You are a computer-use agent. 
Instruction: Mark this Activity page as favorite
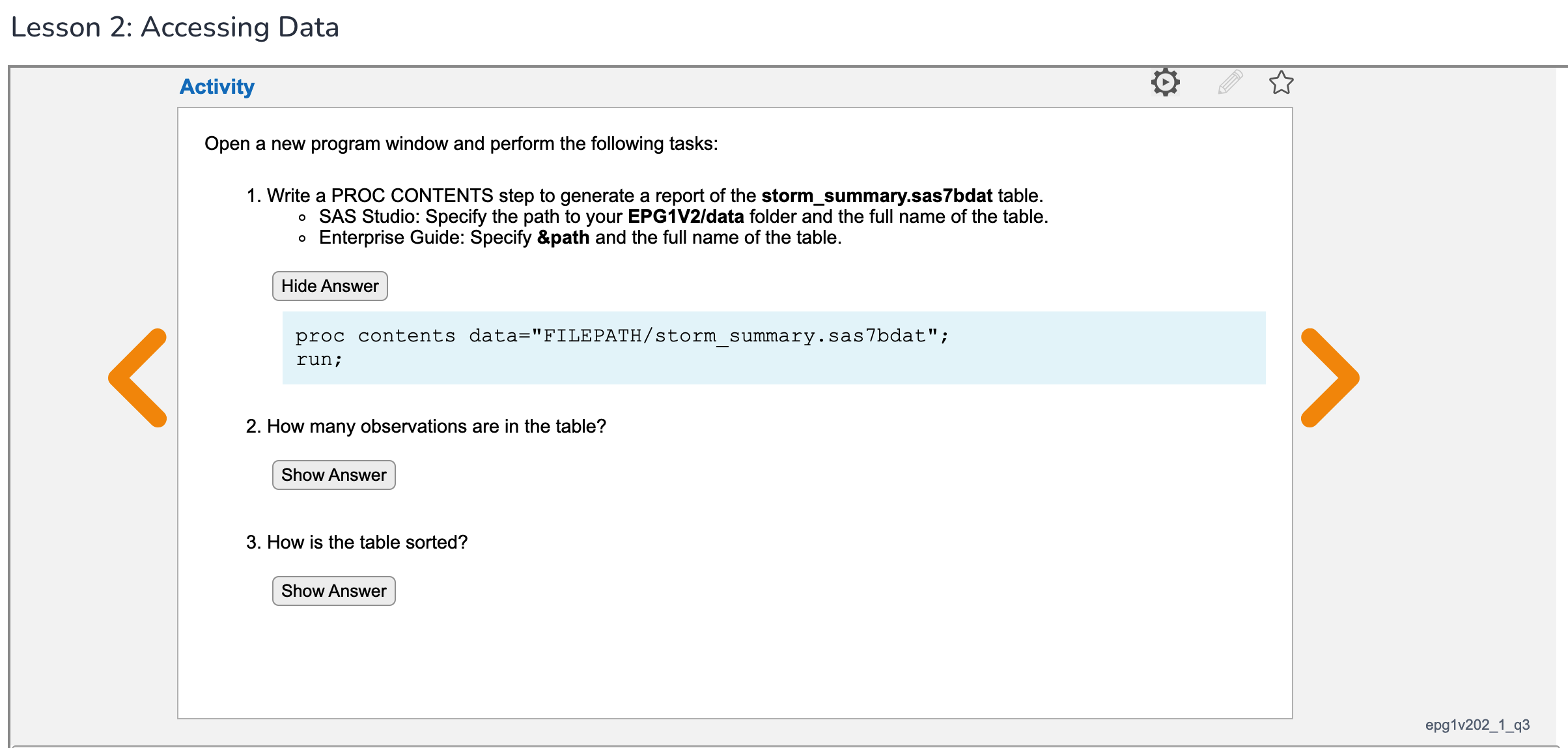click(1280, 83)
